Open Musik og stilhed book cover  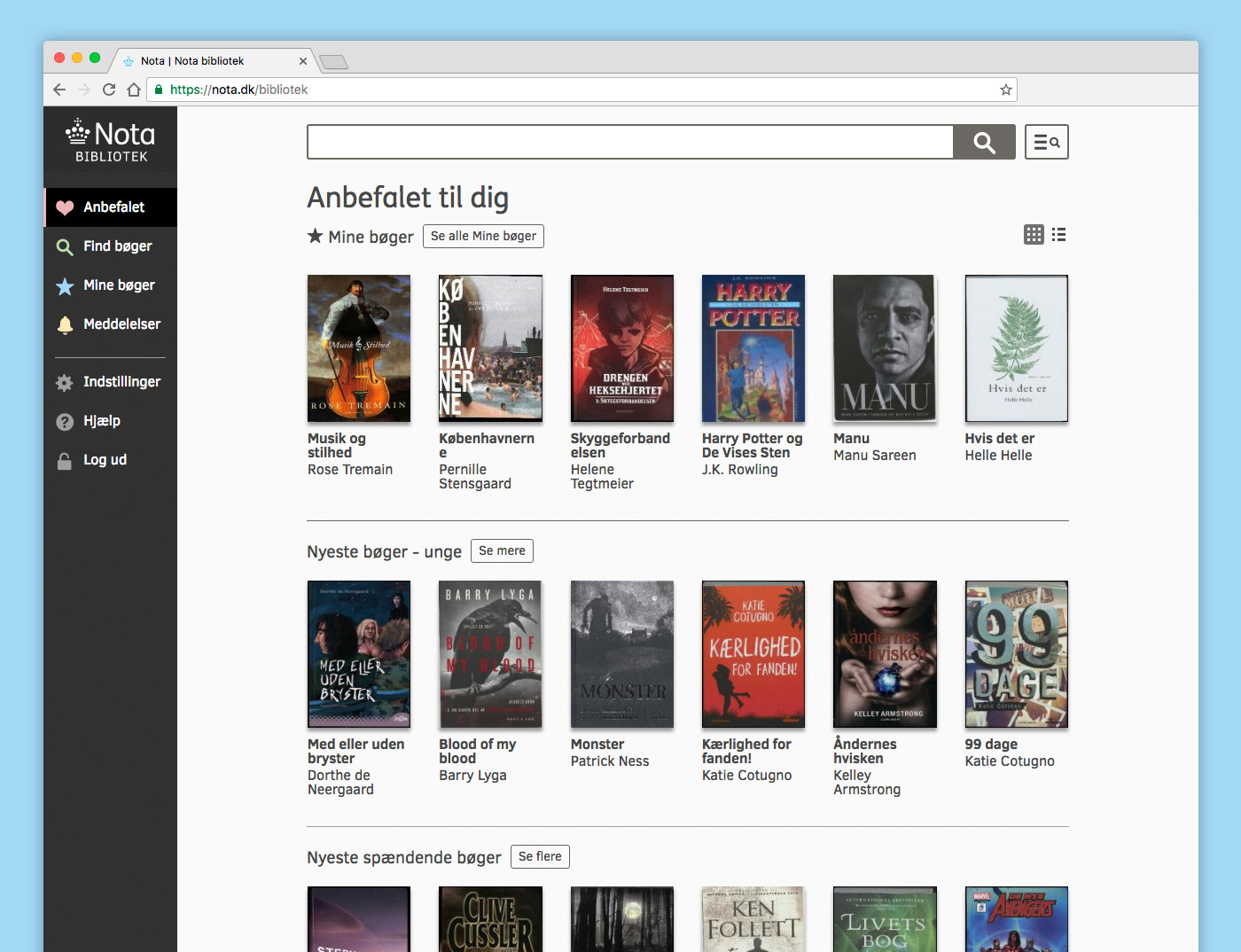(x=359, y=348)
